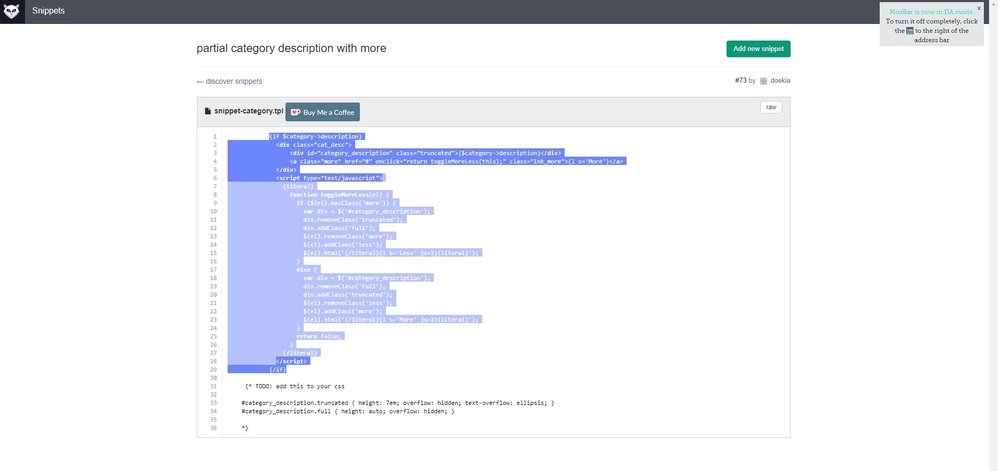Click line number 36 in the gutter
Screen dimensions: 1000x471
click(x=213, y=428)
